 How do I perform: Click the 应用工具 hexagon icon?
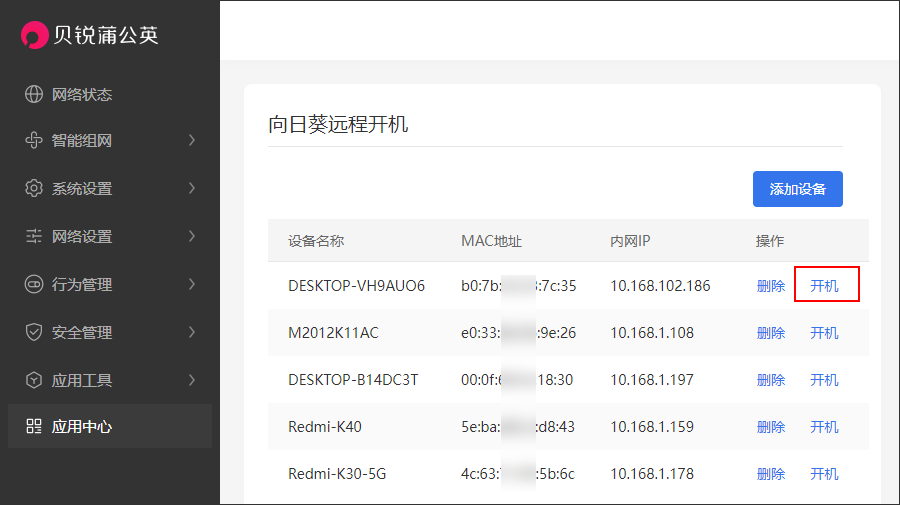[34, 380]
